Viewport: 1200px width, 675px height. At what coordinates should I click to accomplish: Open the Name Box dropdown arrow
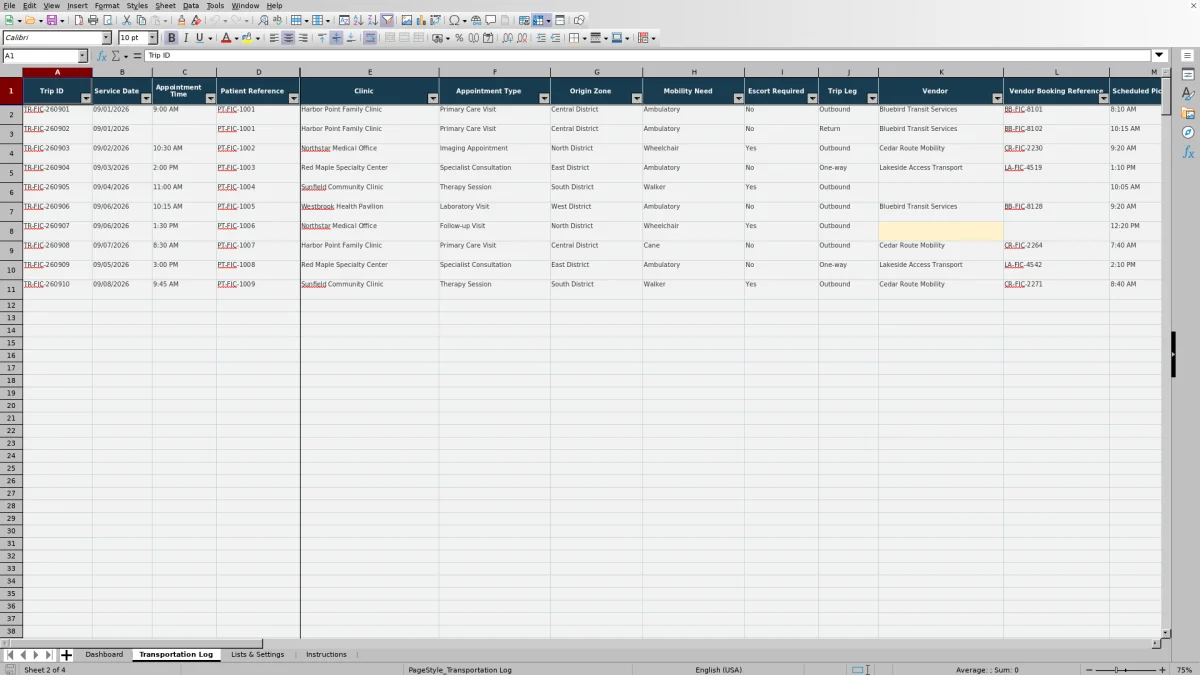(82, 56)
